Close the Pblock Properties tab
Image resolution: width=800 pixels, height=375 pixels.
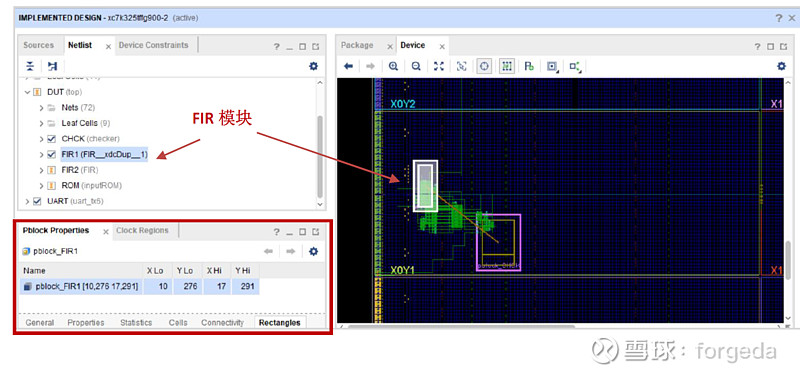106,232
